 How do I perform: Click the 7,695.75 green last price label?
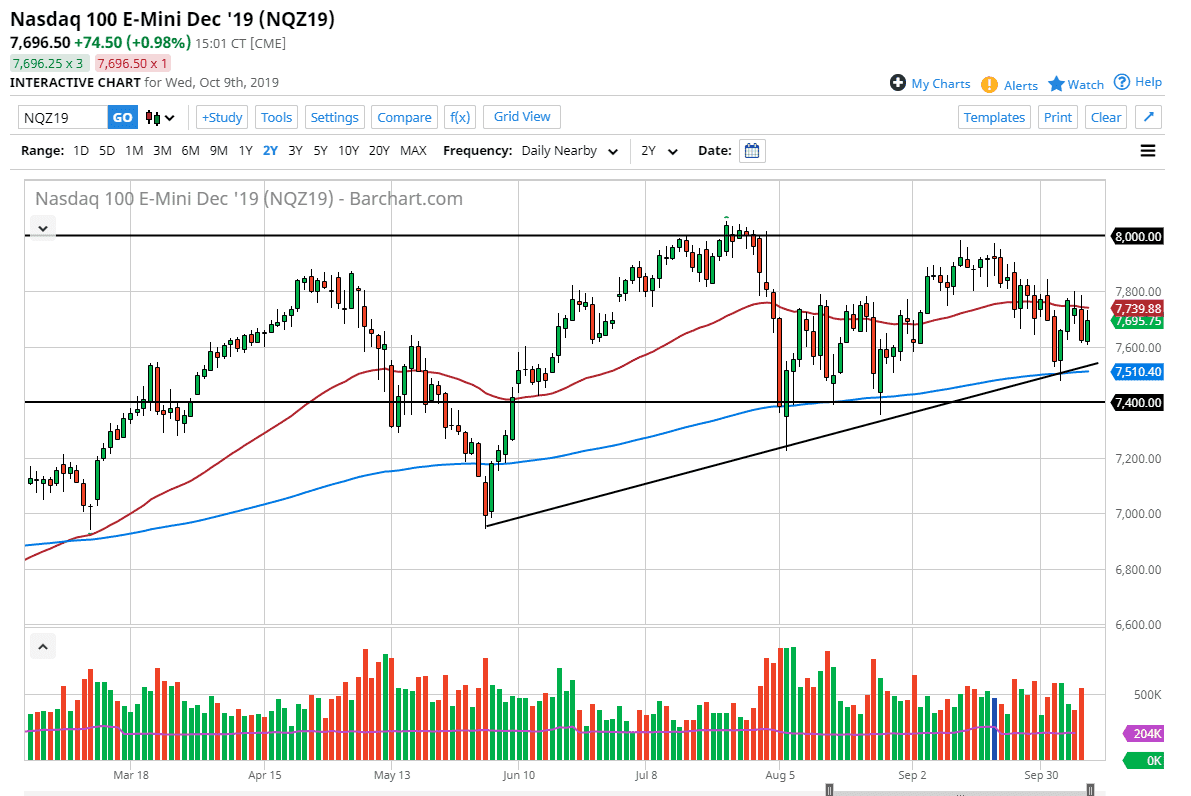(1138, 321)
